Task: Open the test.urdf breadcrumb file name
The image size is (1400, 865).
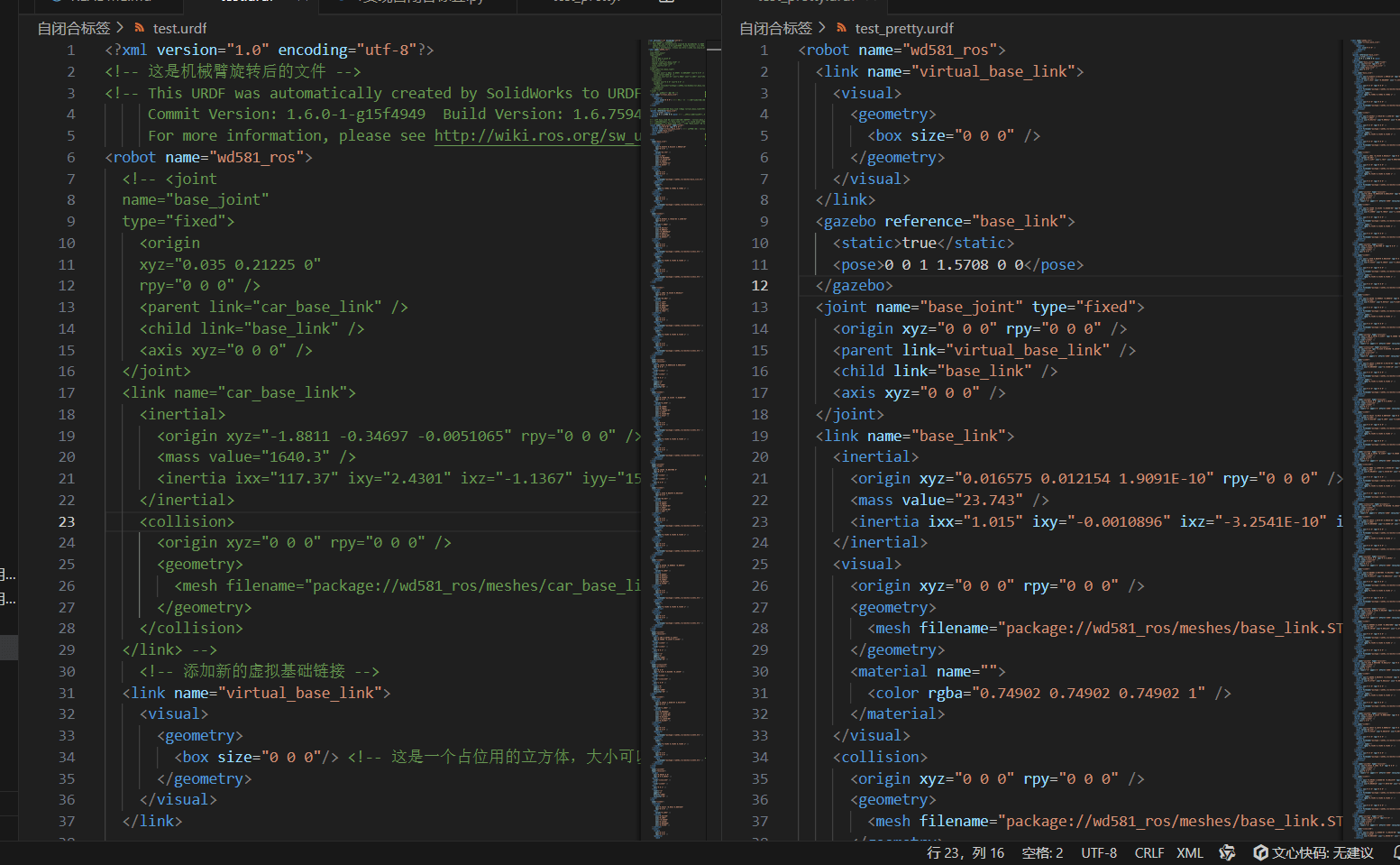Action: click(x=179, y=29)
